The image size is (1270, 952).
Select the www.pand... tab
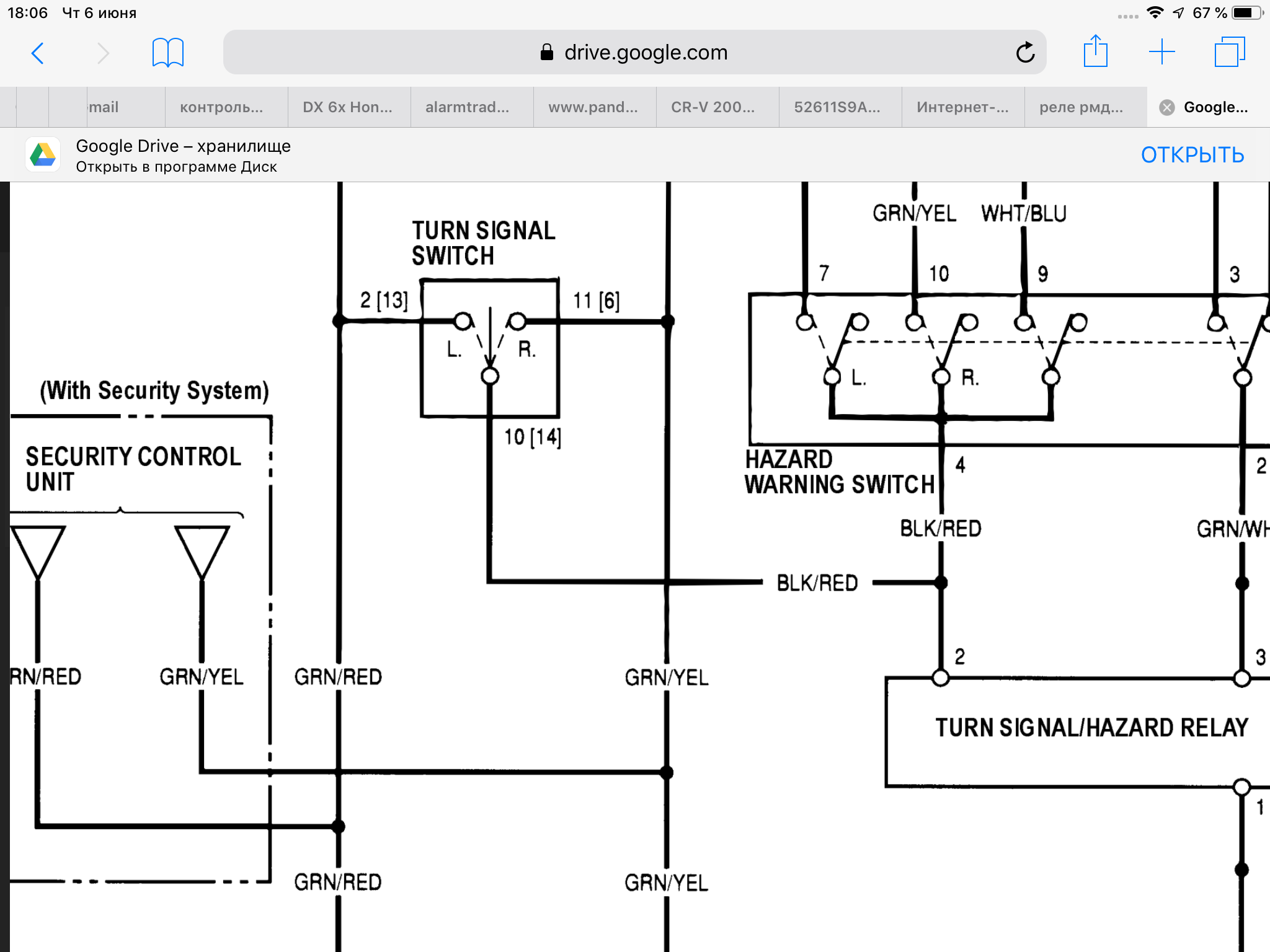pos(593,107)
